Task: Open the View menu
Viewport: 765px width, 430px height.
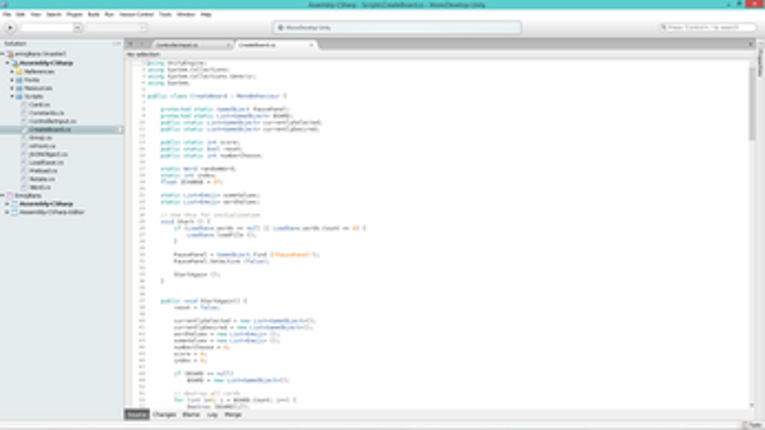Action: click(36, 15)
